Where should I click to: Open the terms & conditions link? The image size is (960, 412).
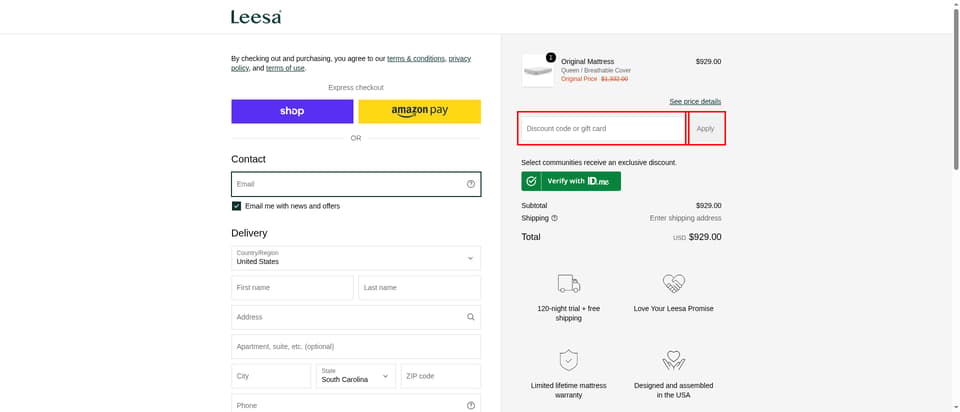416,59
